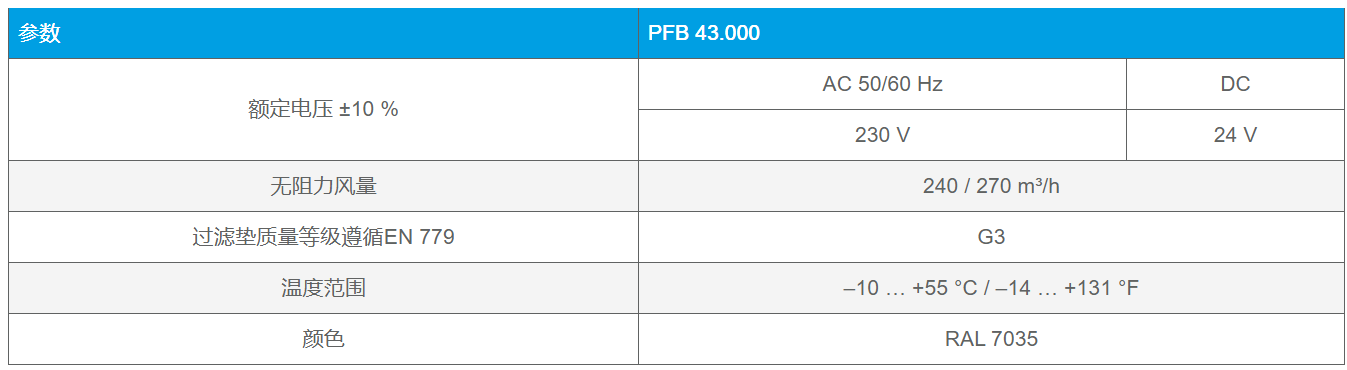The width and height of the screenshot is (1347, 370).
Task: Click the 额定电压 ±10 % row label
Action: click(x=323, y=109)
